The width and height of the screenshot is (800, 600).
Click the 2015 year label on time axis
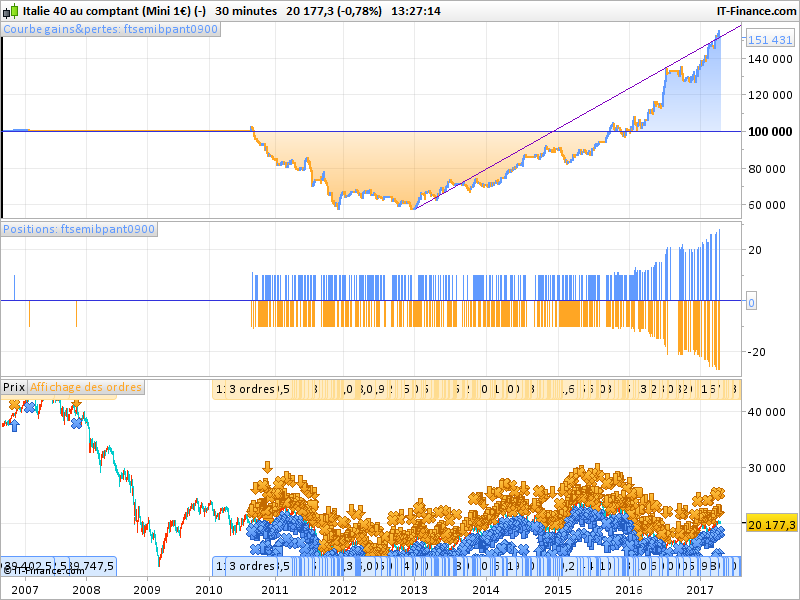tap(558, 590)
